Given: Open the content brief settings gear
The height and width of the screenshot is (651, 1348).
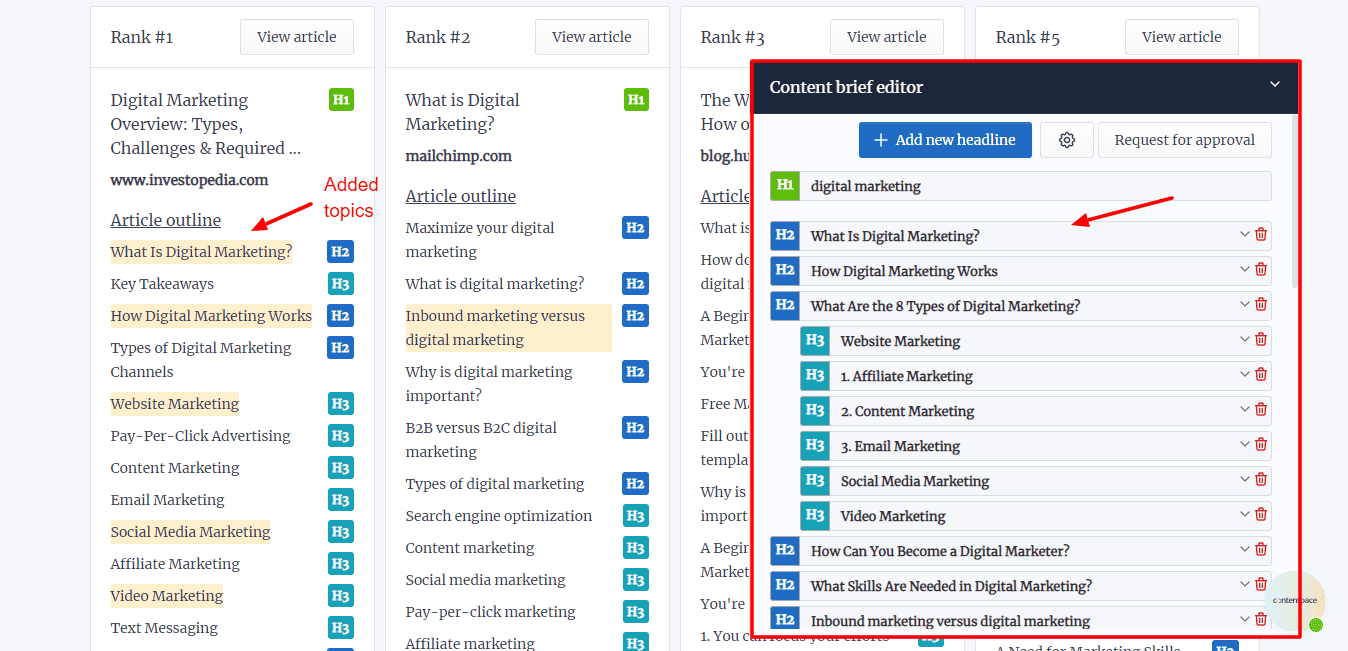Looking at the screenshot, I should [x=1066, y=140].
